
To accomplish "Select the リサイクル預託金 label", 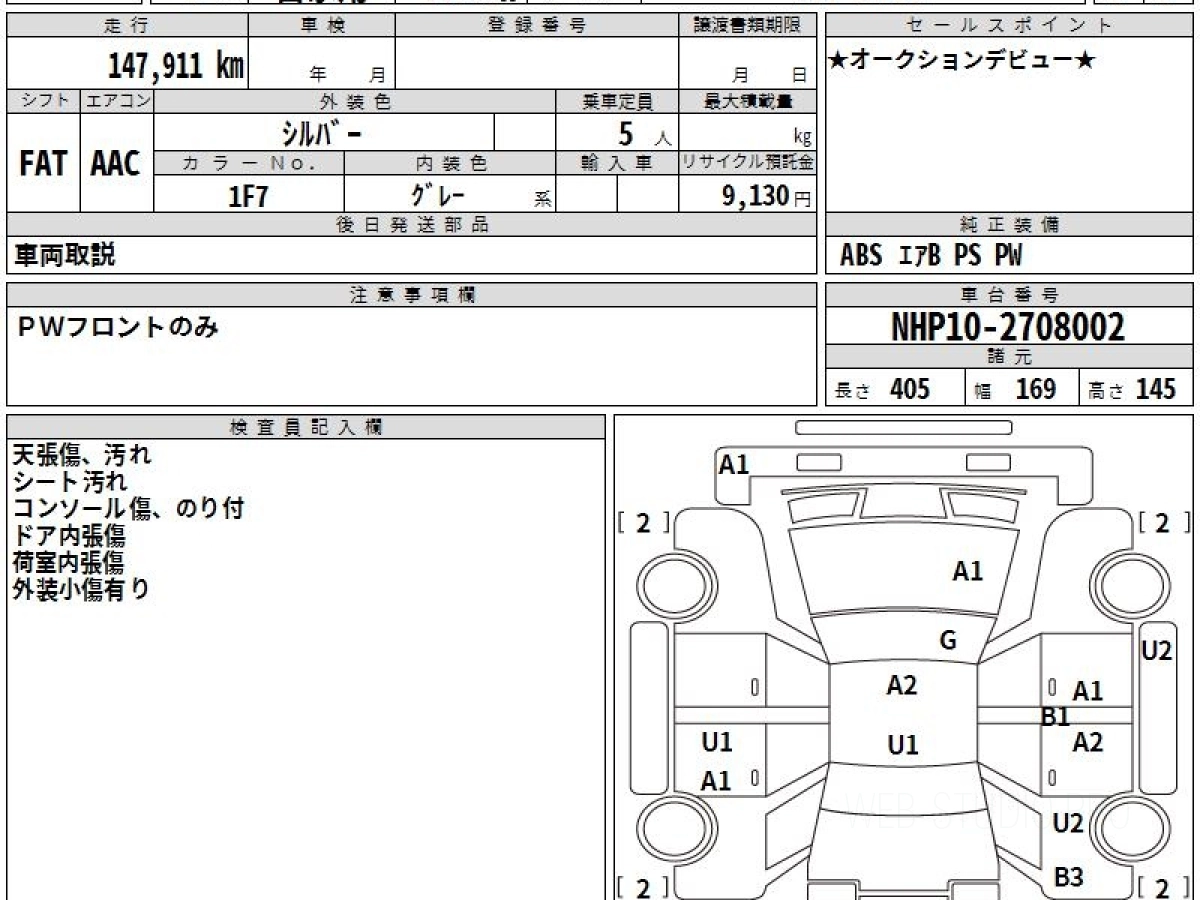I will coord(748,163).
